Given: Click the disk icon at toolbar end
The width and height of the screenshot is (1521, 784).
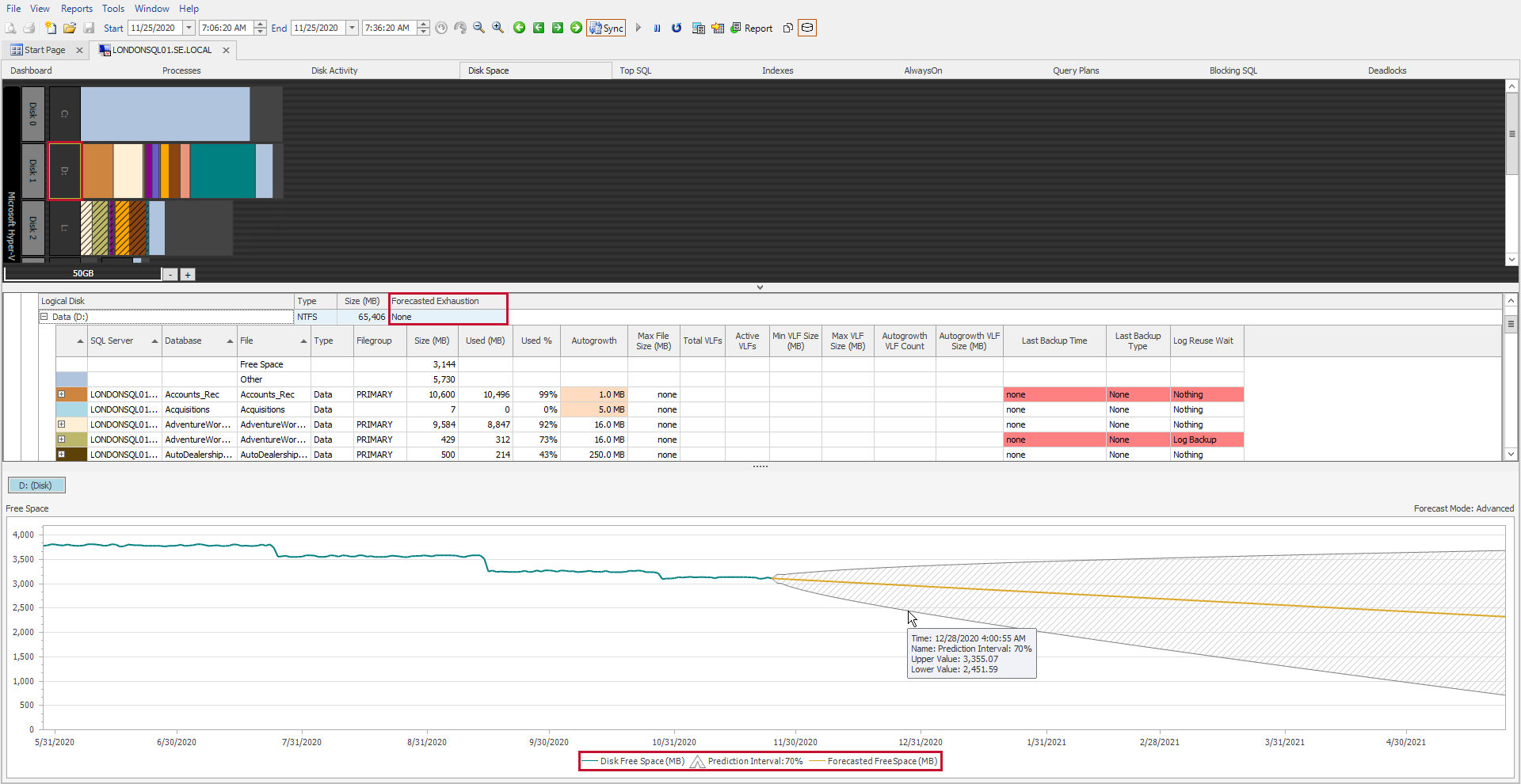Looking at the screenshot, I should (807, 28).
